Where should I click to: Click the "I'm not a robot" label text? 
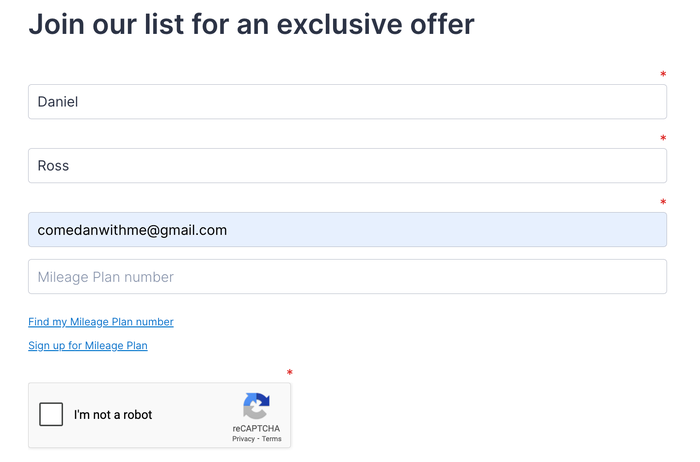click(113, 415)
